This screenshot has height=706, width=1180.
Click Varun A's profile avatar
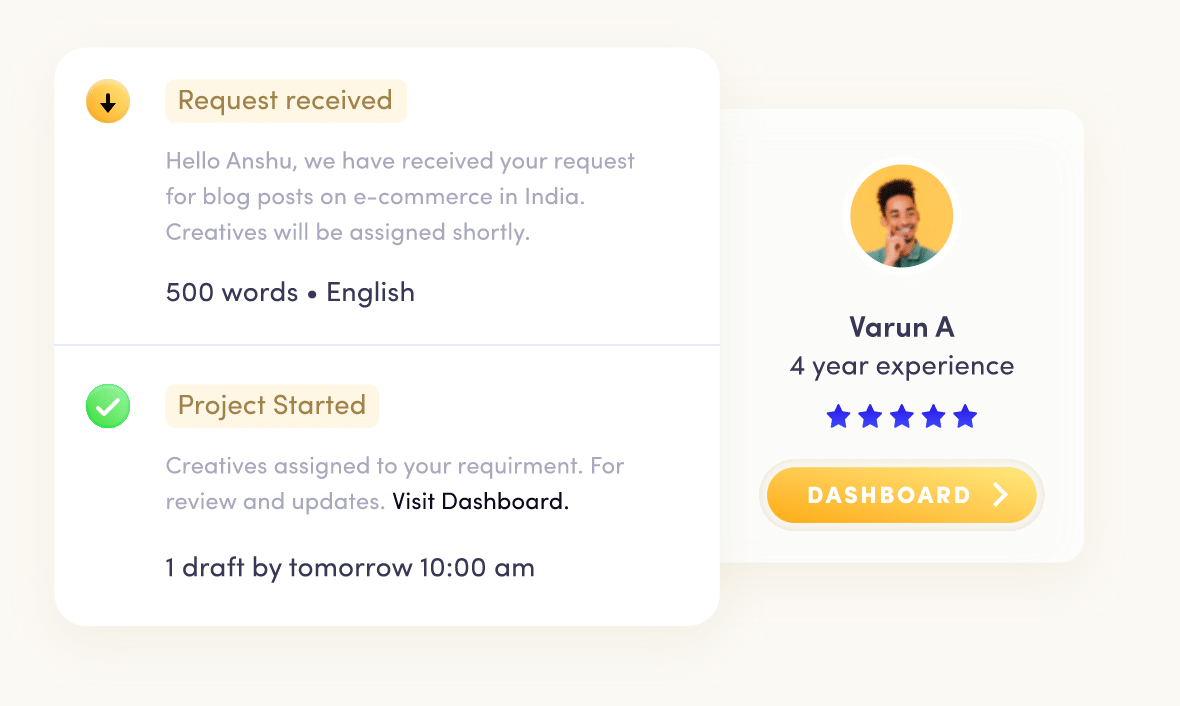click(901, 216)
